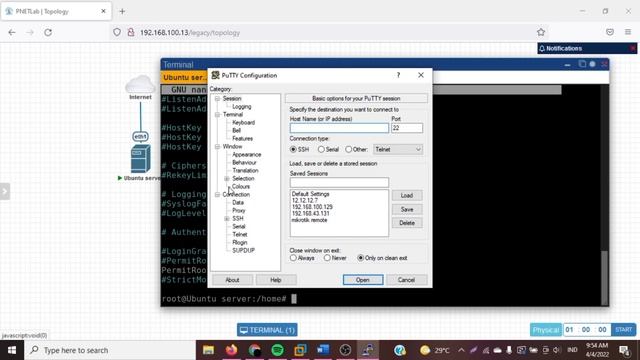The image size is (640, 360).
Task: Select Keyboard in category tree
Action: point(243,122)
